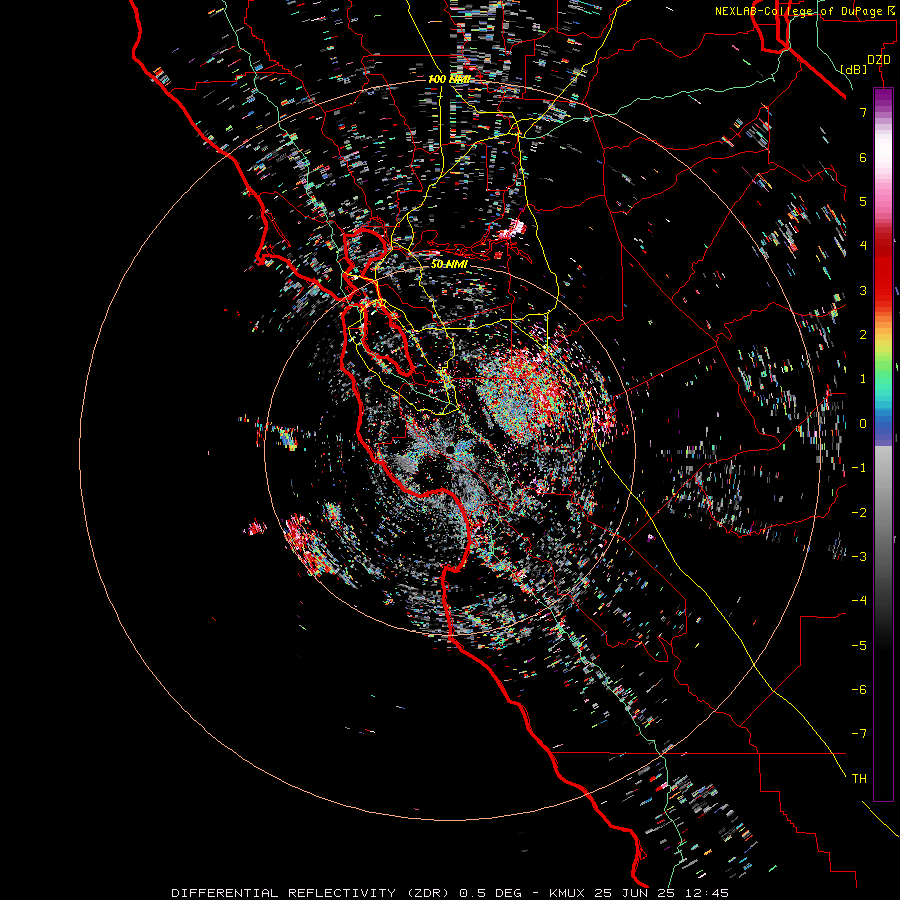Click the -5 dB scale value
The image size is (900, 900).
coord(859,646)
